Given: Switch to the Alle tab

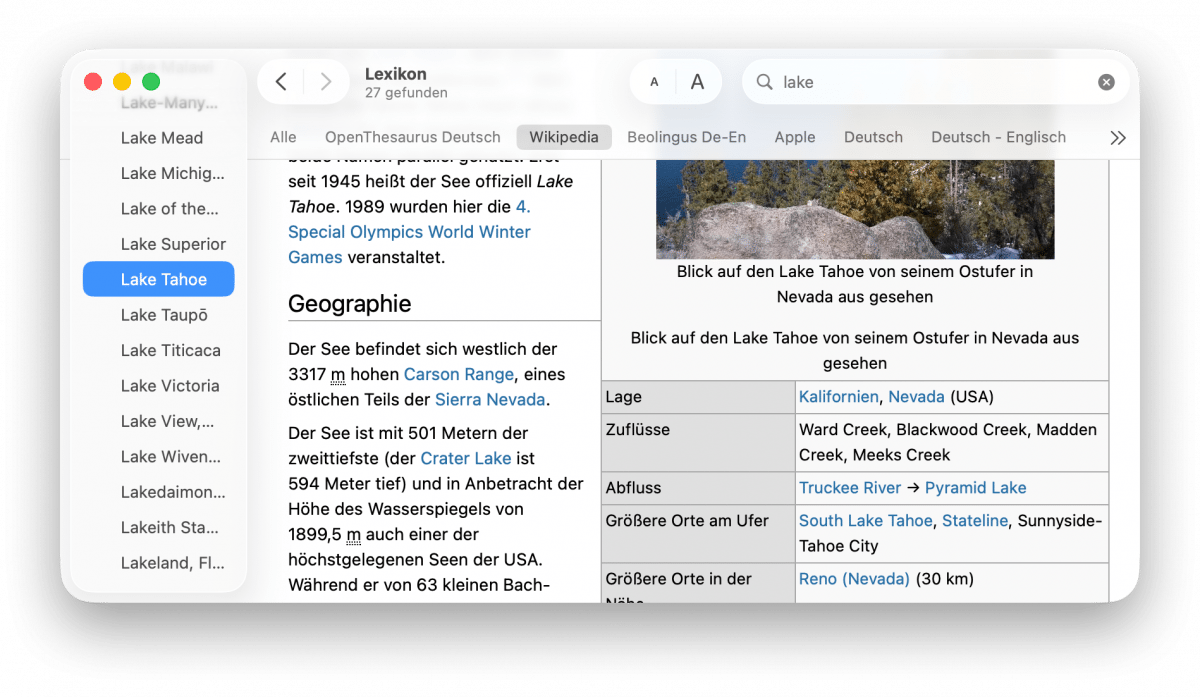Looking at the screenshot, I should (x=283, y=137).
